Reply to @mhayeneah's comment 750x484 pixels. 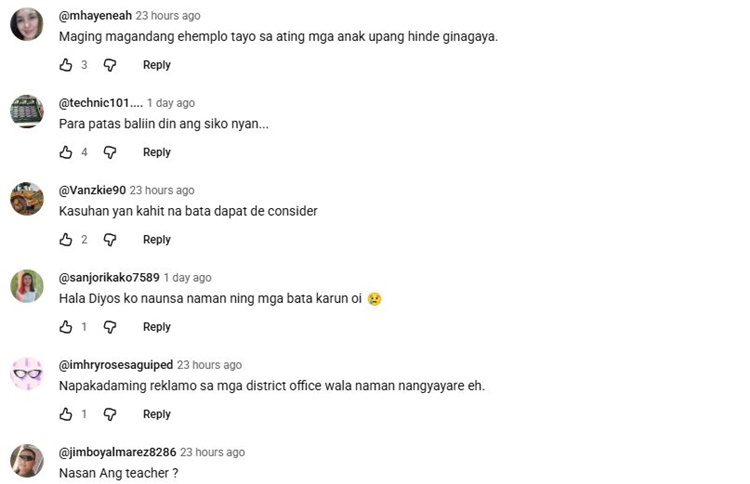point(157,65)
